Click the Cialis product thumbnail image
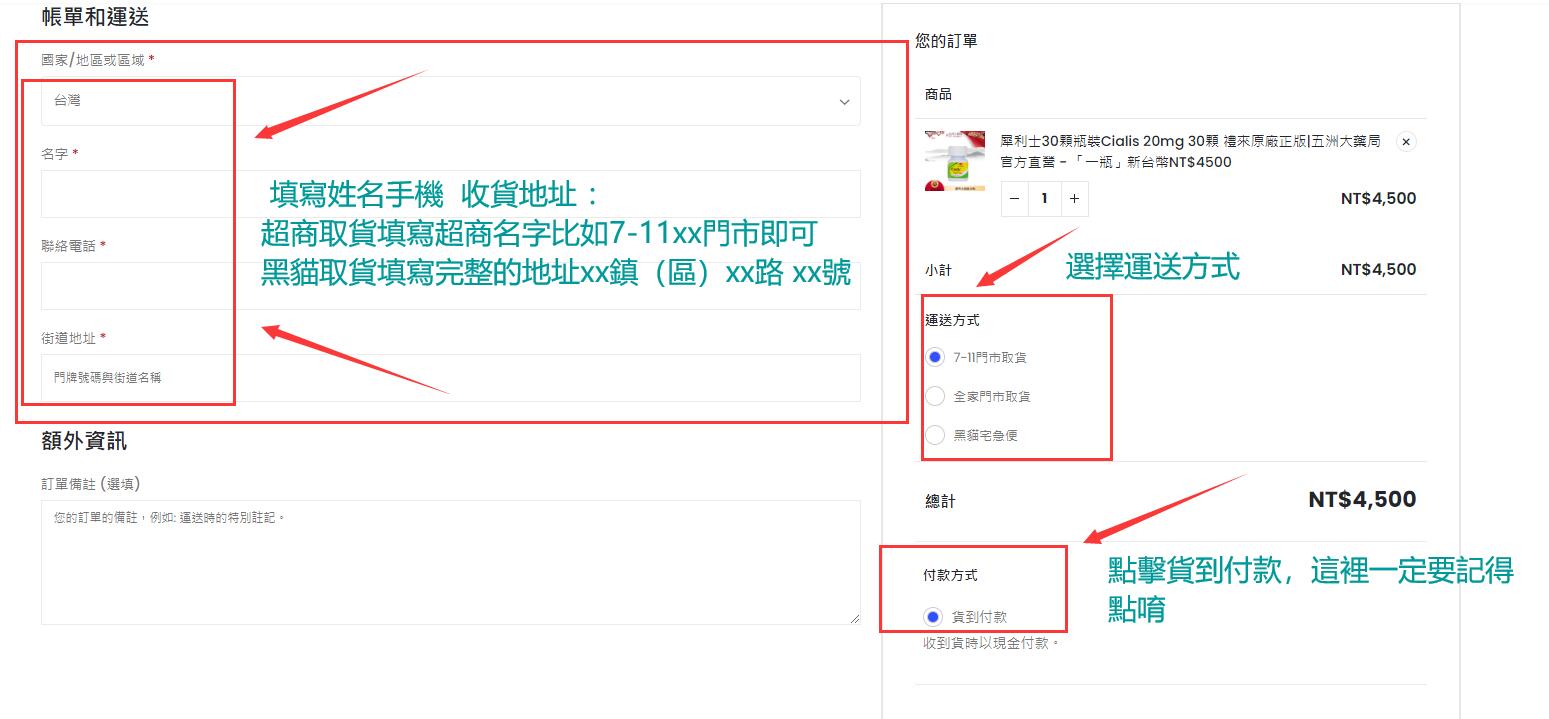 (x=953, y=161)
